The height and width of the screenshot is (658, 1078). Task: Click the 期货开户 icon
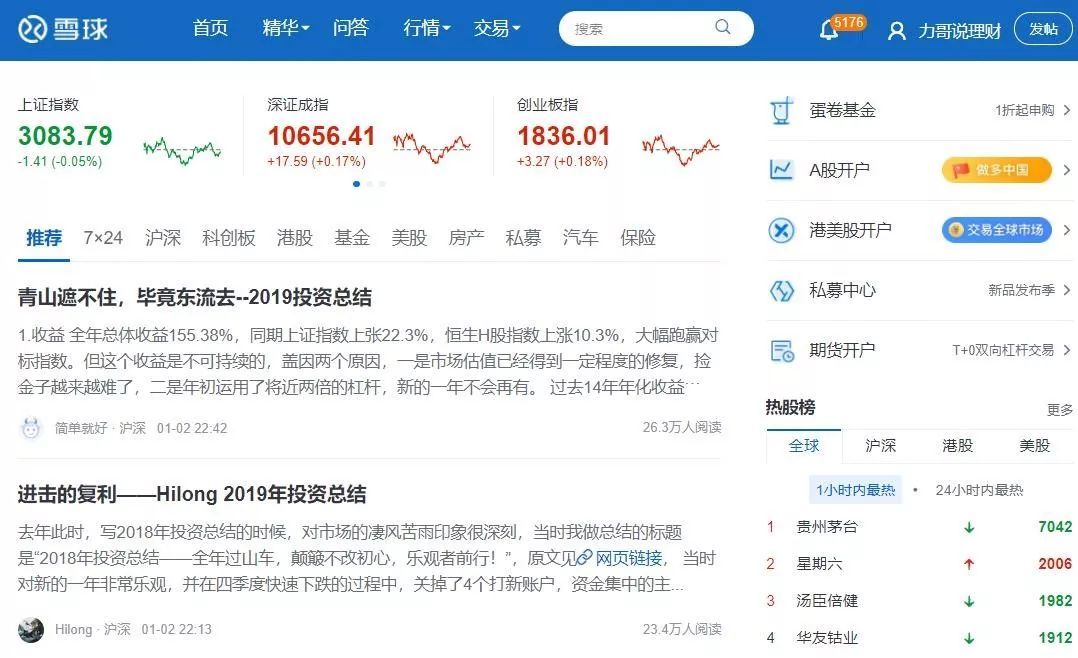(x=781, y=350)
